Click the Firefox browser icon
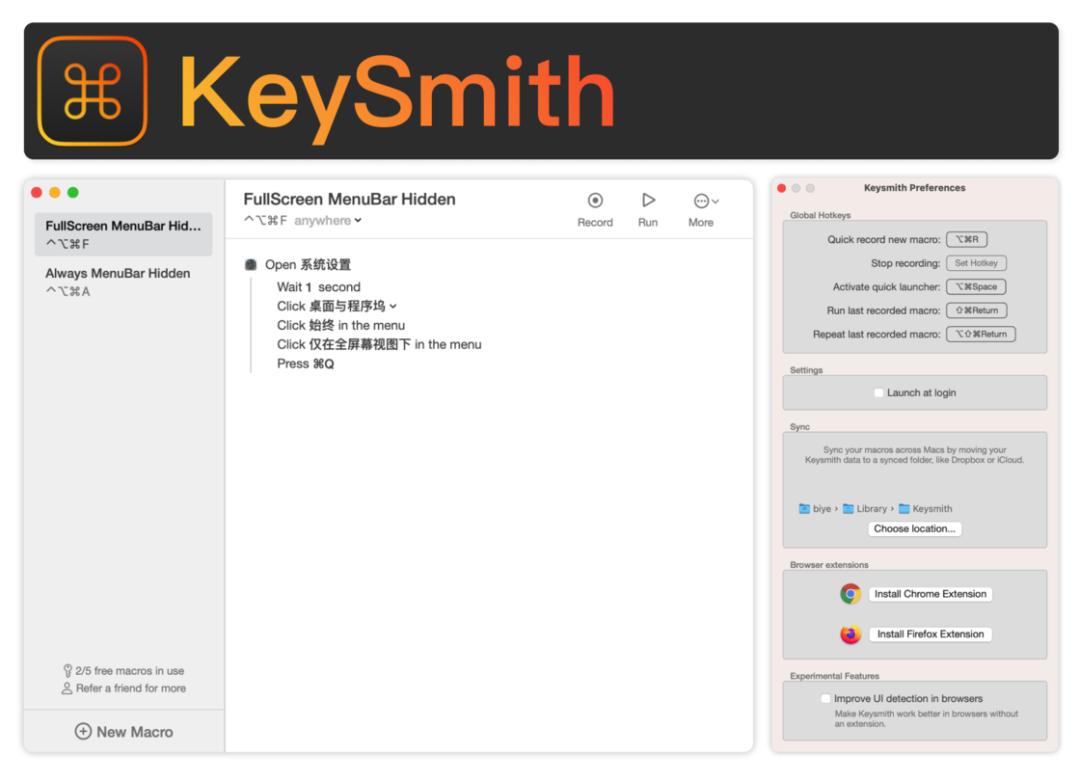 851,634
